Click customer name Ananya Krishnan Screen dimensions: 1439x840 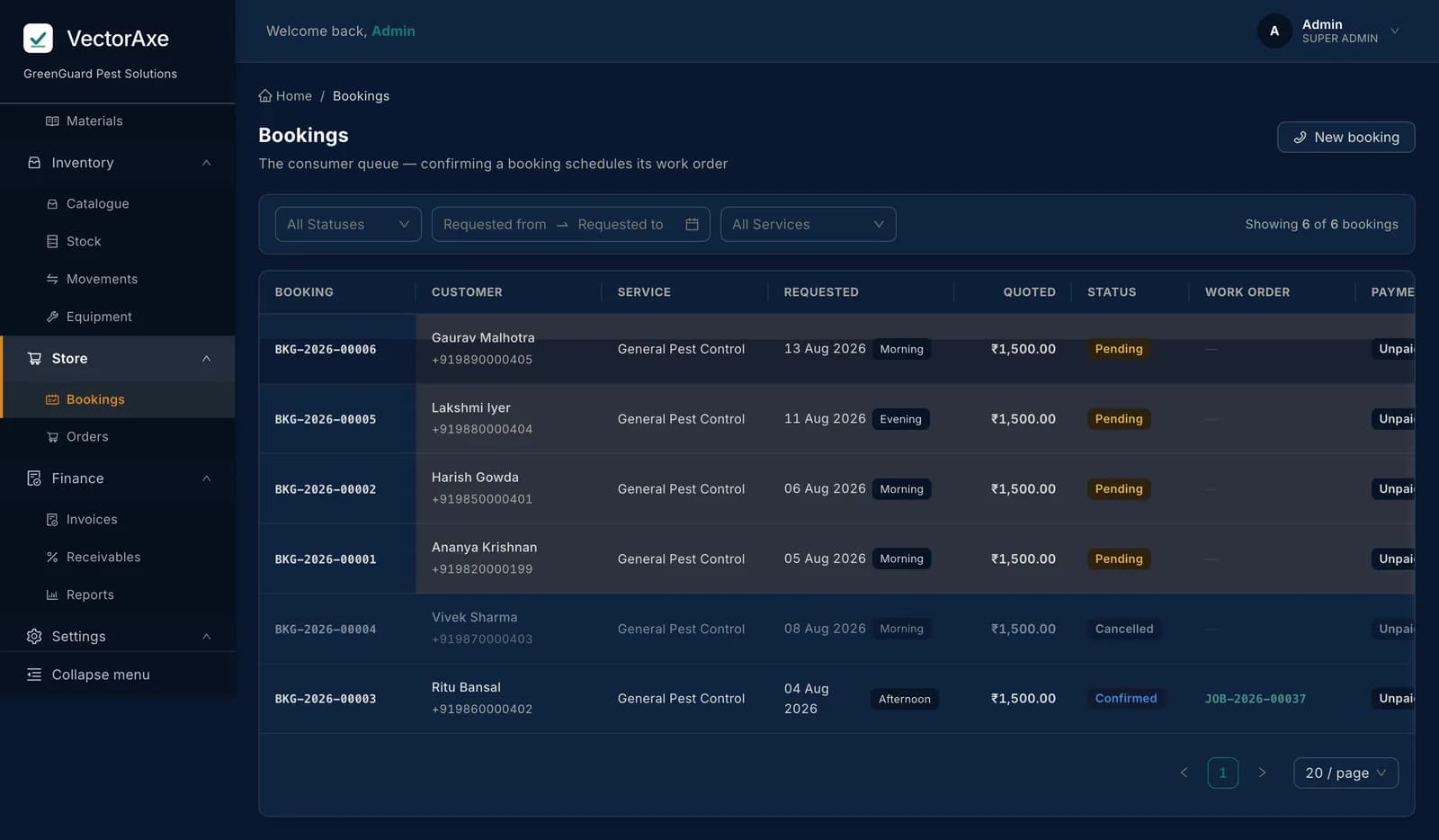click(x=484, y=548)
